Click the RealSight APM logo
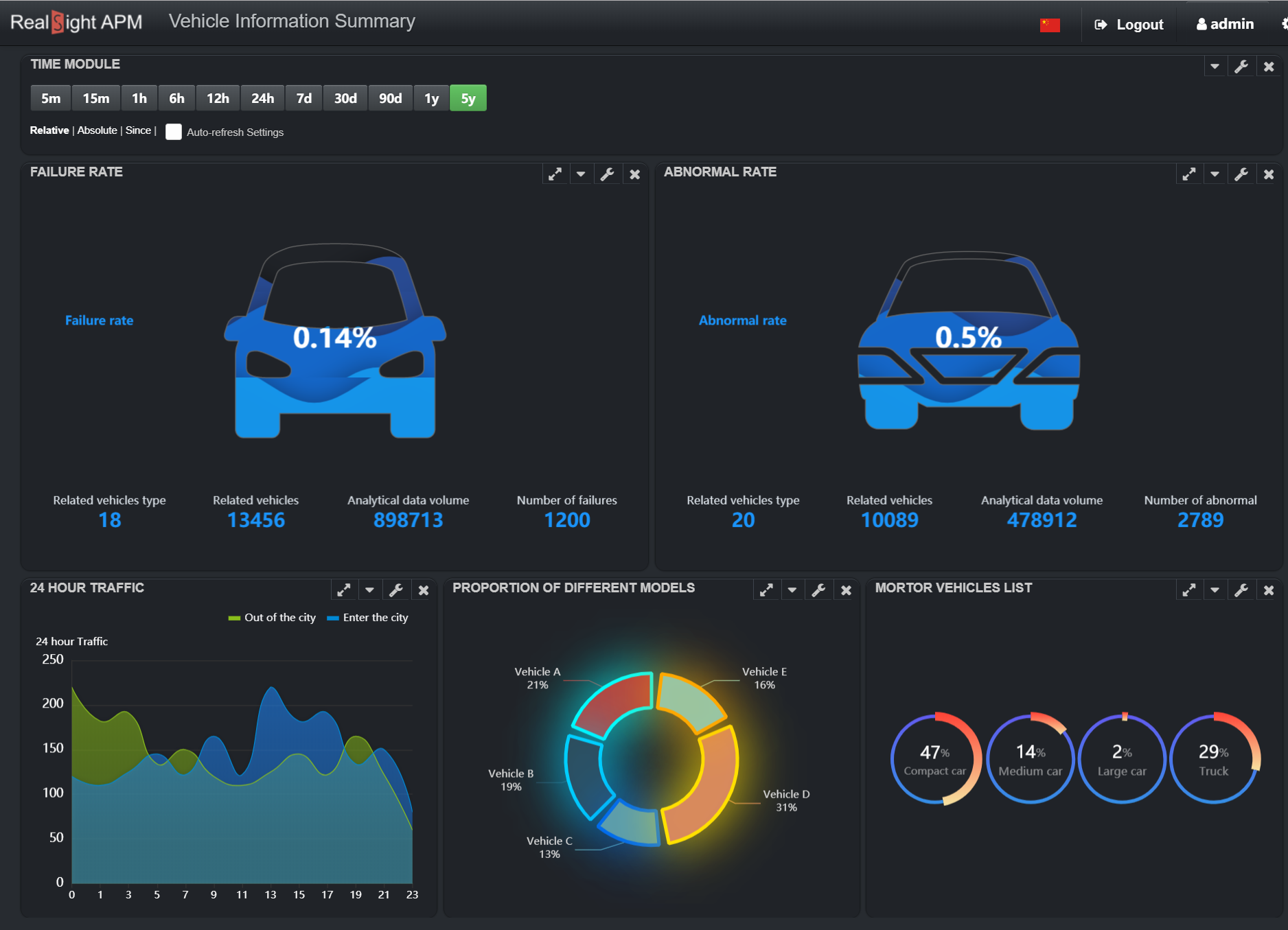The image size is (1288, 930). pos(76,22)
